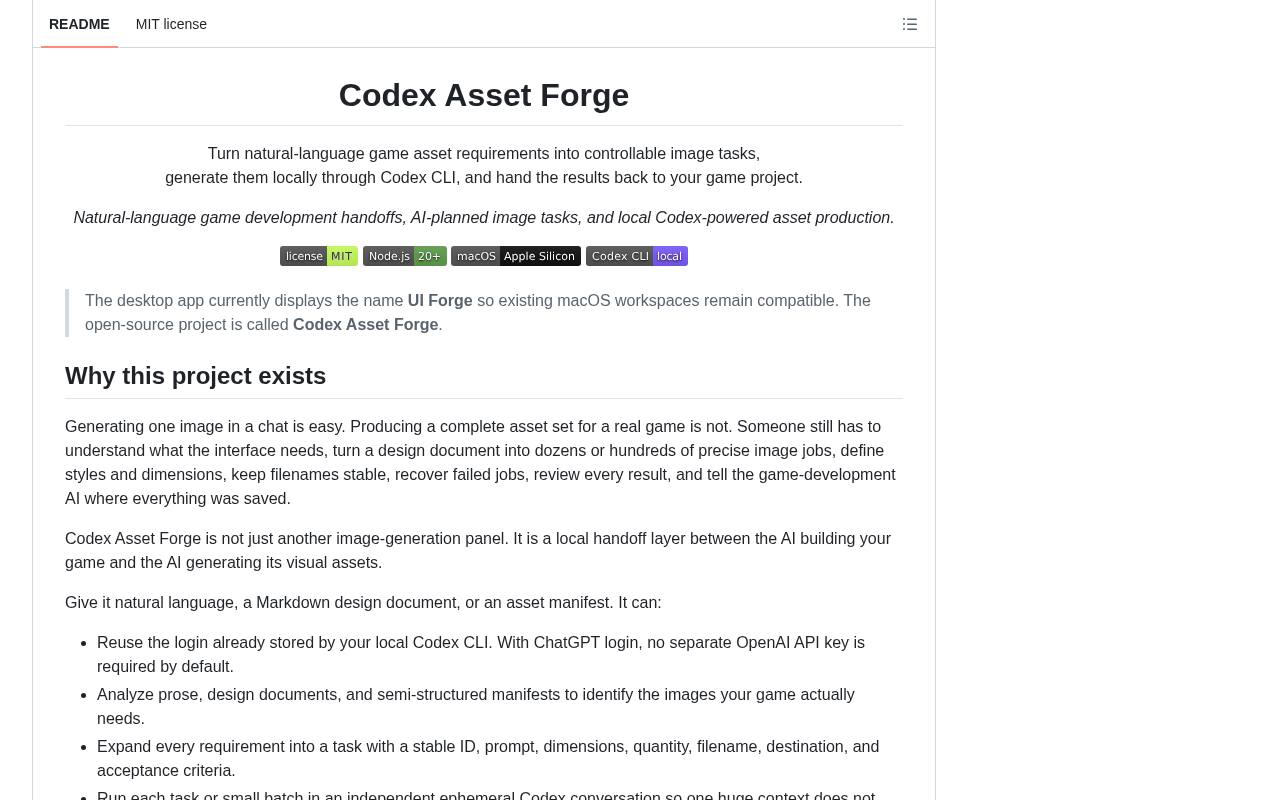Viewport: 1280px width, 800px height.
Task: Open the README outline icon
Action: [x=909, y=24]
